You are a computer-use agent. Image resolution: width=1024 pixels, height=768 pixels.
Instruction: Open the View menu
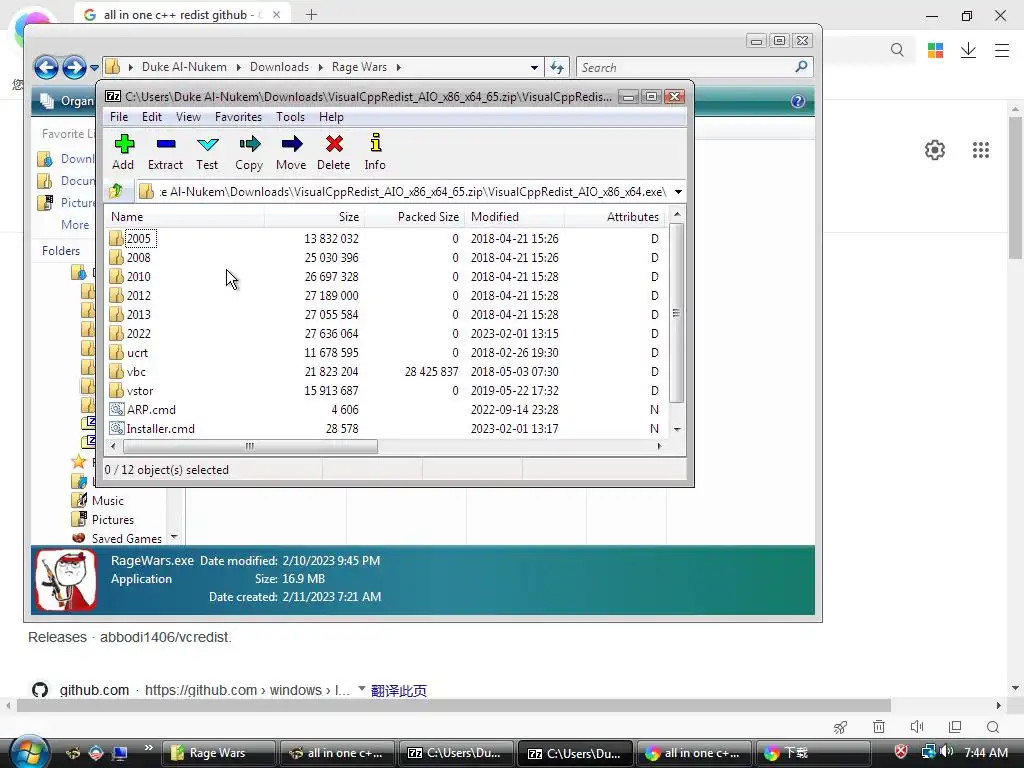pos(188,117)
